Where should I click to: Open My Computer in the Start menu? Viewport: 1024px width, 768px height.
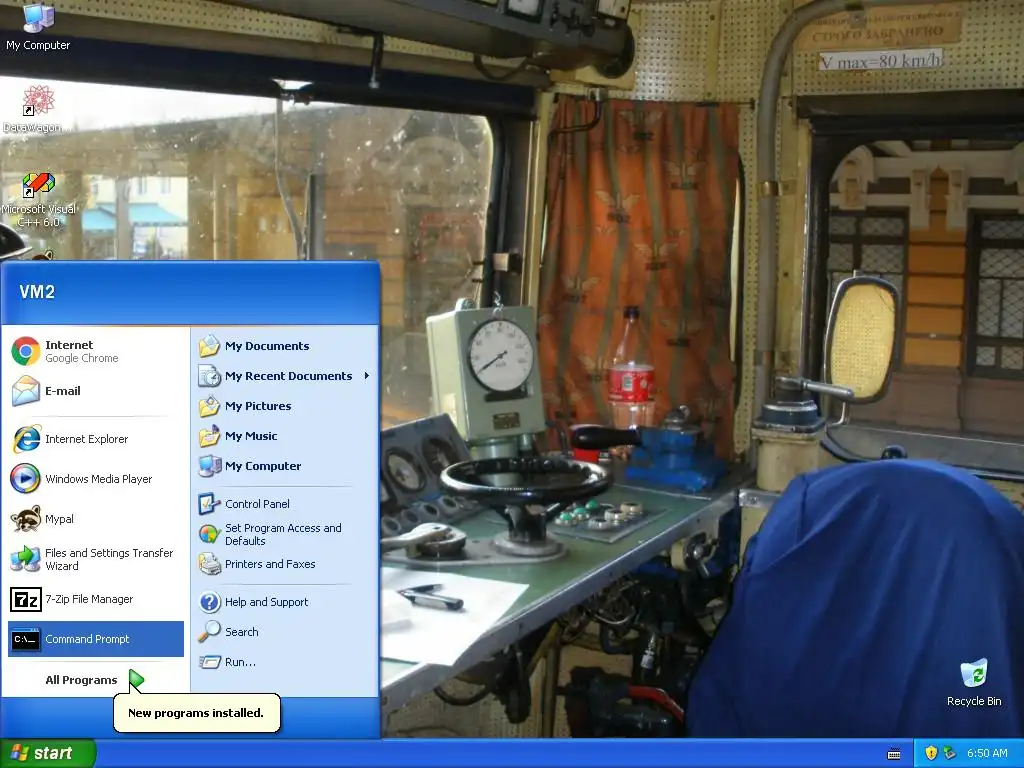tap(285, 466)
